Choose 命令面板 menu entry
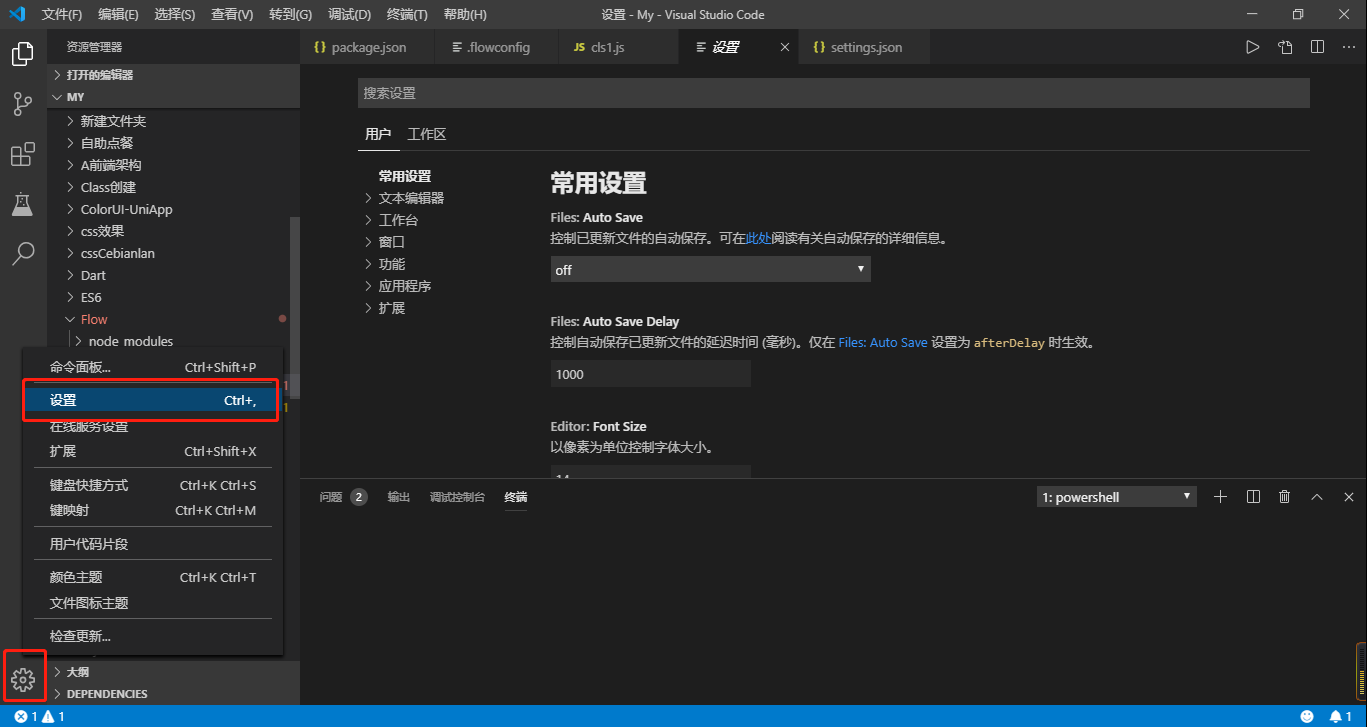The height and width of the screenshot is (727, 1367). click(x=153, y=367)
